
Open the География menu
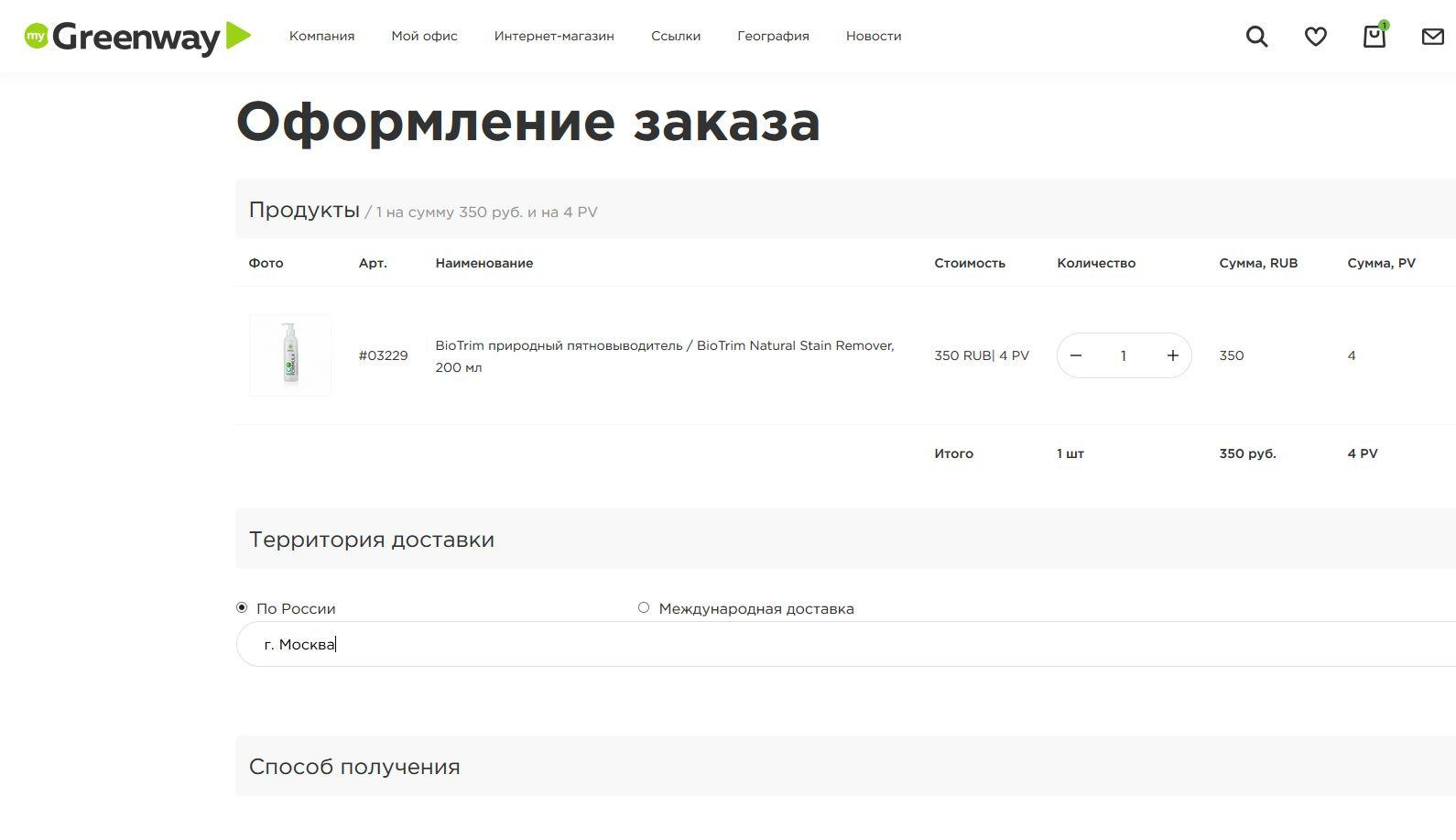[x=773, y=36]
